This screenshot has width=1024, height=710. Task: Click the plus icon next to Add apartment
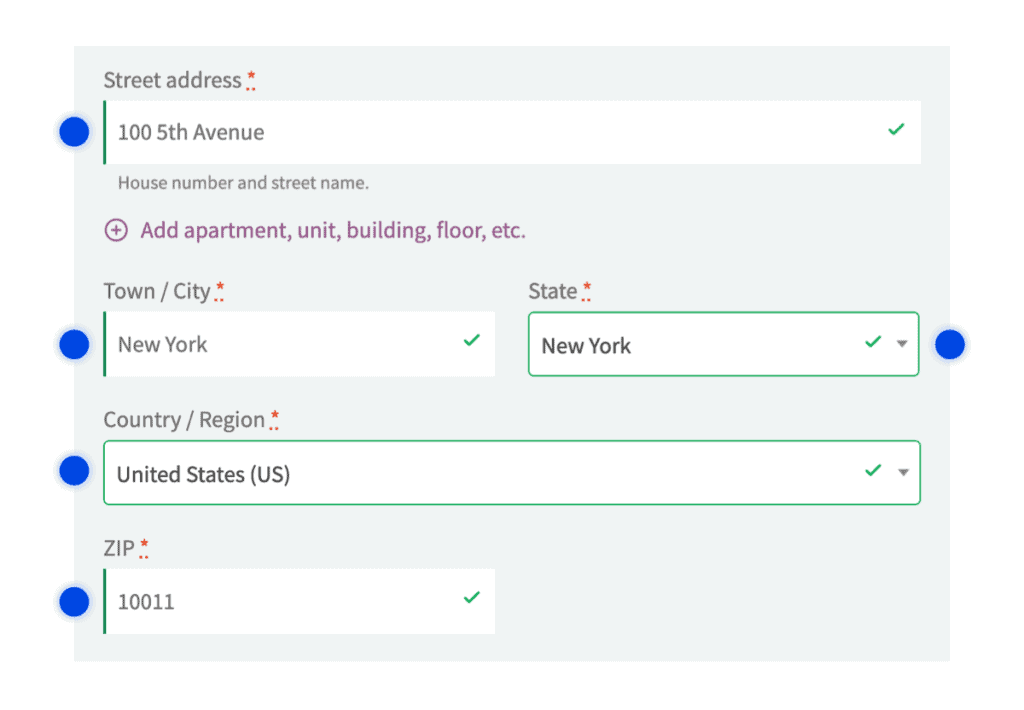(116, 230)
